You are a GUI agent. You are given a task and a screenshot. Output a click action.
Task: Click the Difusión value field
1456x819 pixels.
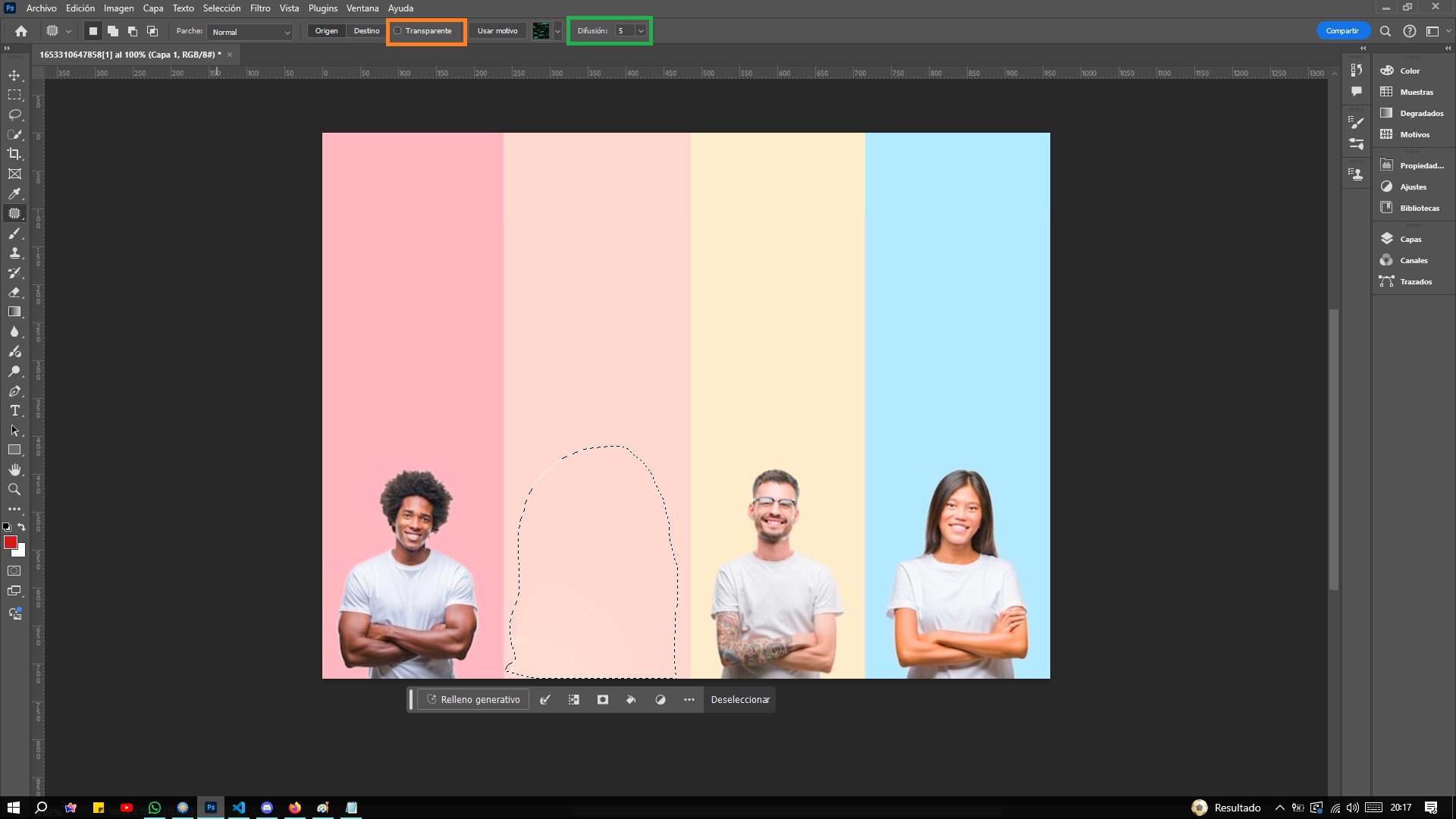click(625, 31)
